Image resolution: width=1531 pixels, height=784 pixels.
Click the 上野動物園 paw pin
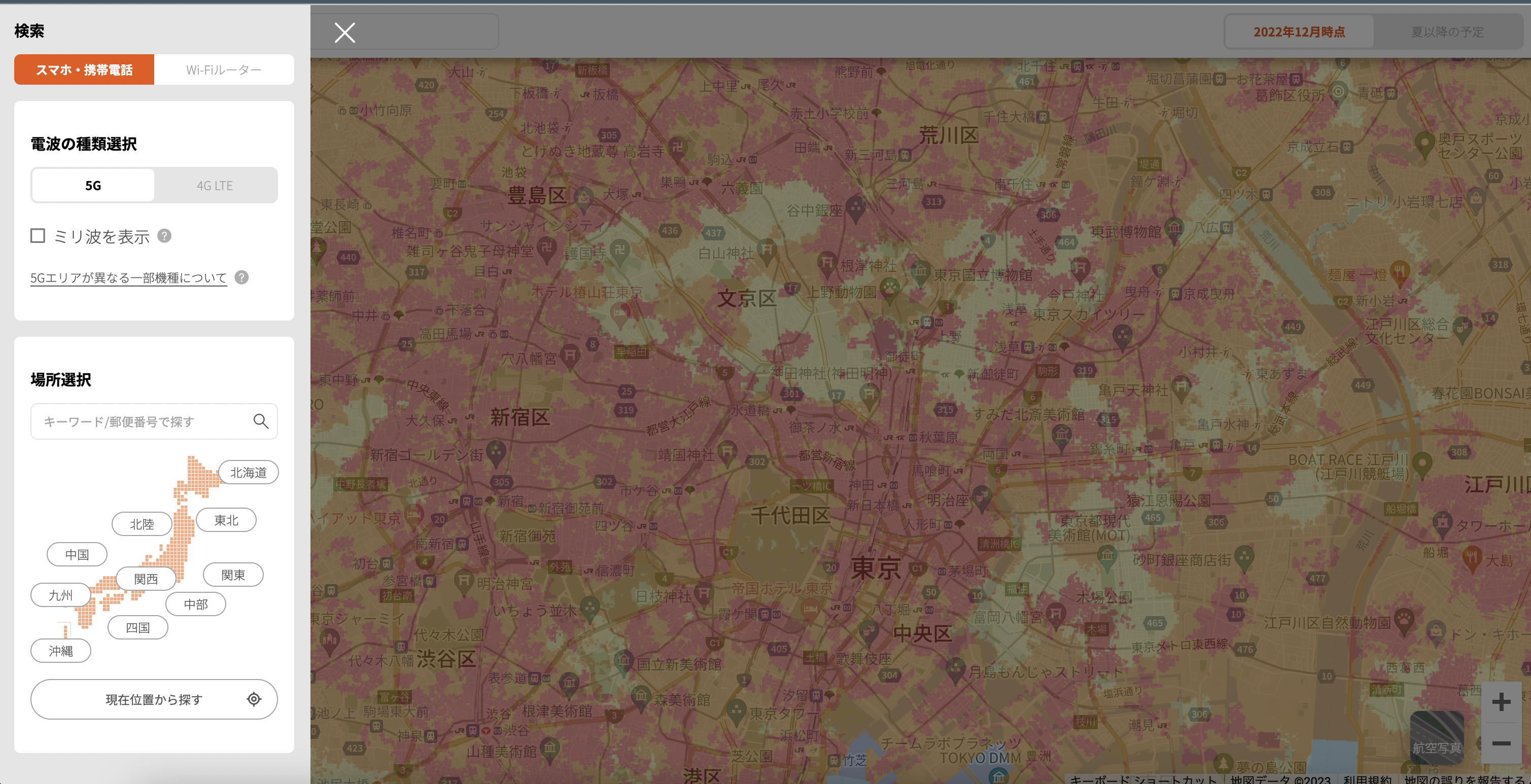pos(889,290)
